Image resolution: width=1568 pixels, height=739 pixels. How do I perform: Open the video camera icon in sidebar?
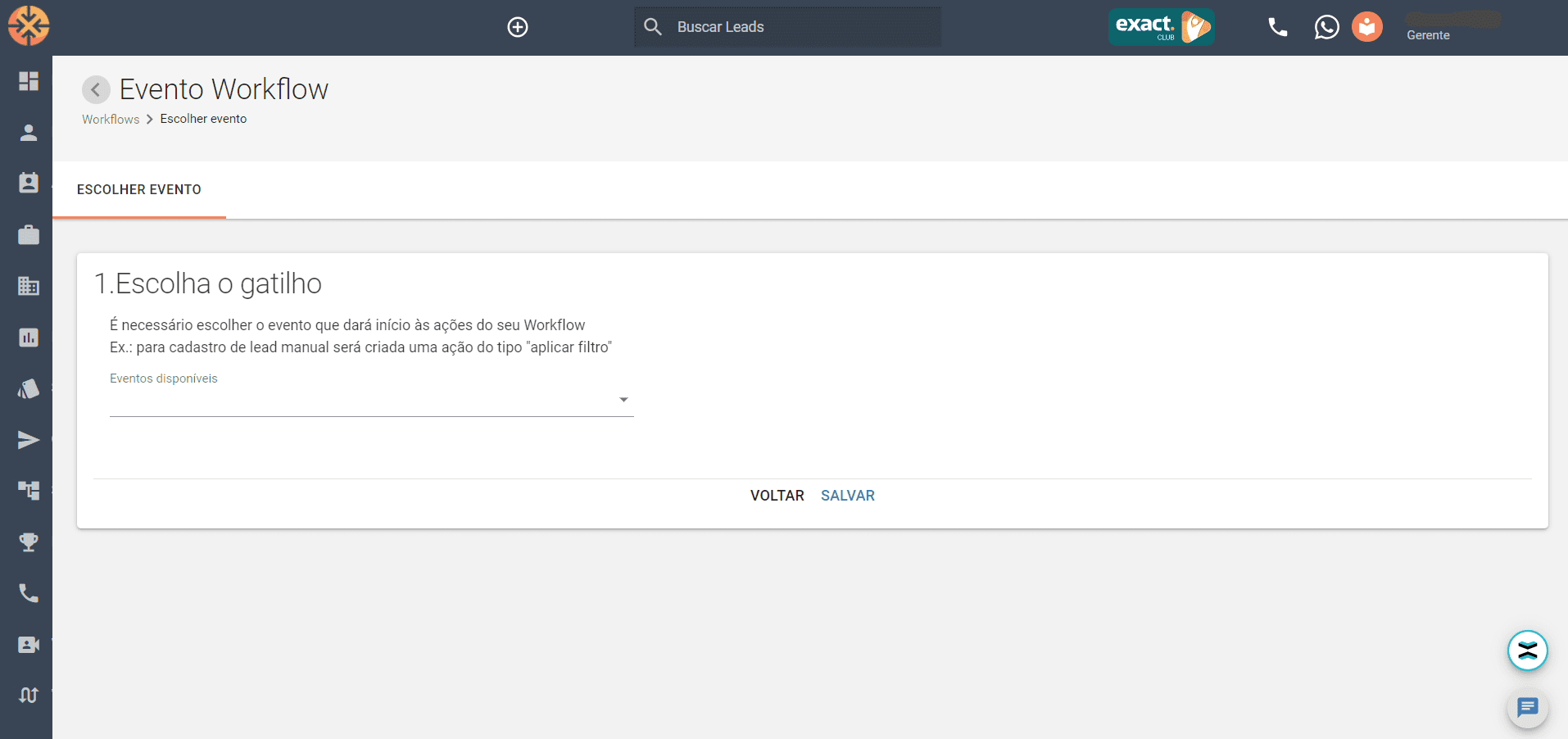pos(29,645)
